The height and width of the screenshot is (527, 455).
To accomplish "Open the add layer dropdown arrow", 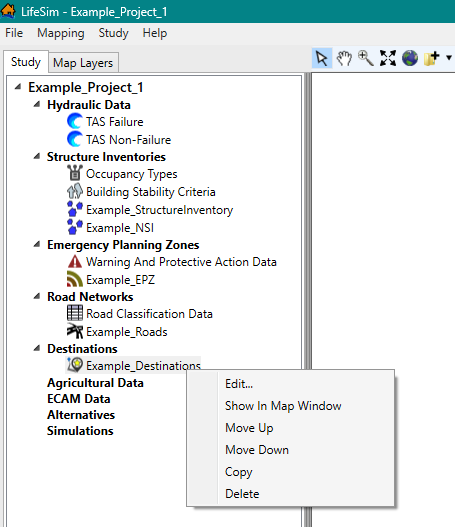I will 449,58.
